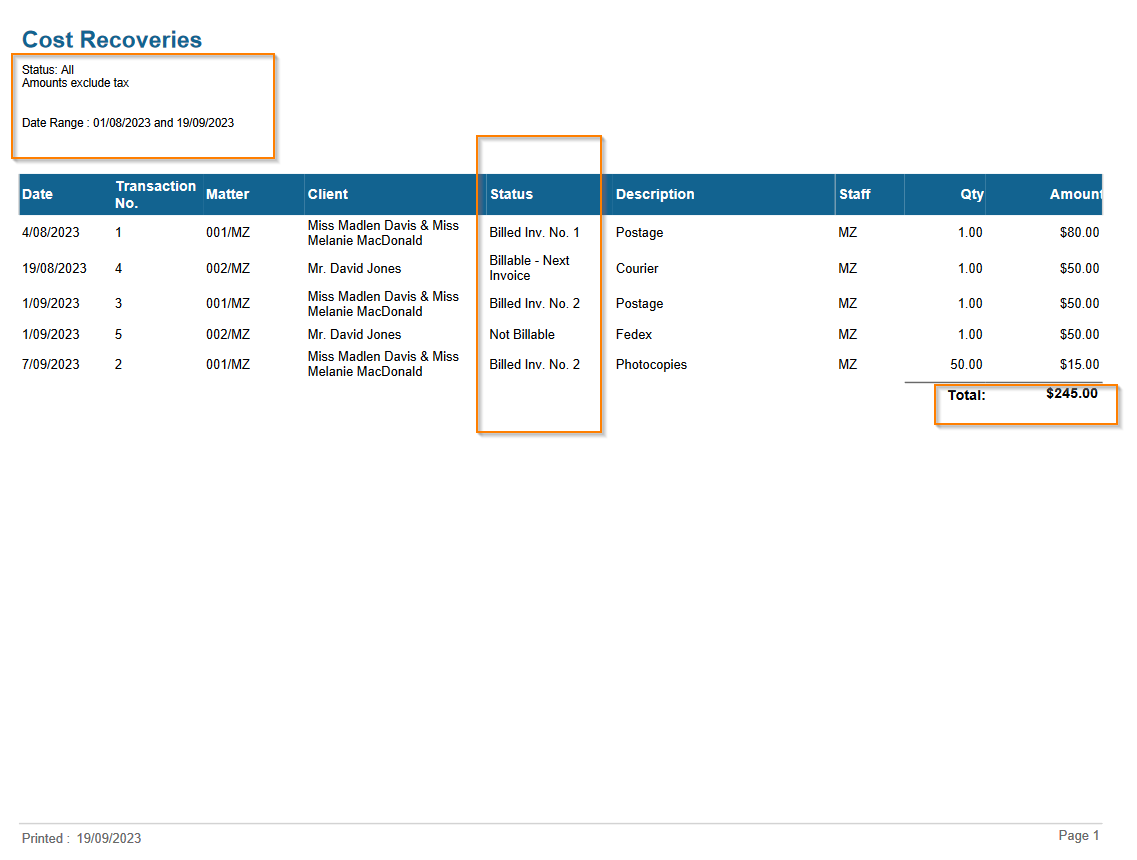This screenshot has height=860, width=1137.
Task: Select the Qty column header
Action: [x=970, y=193]
